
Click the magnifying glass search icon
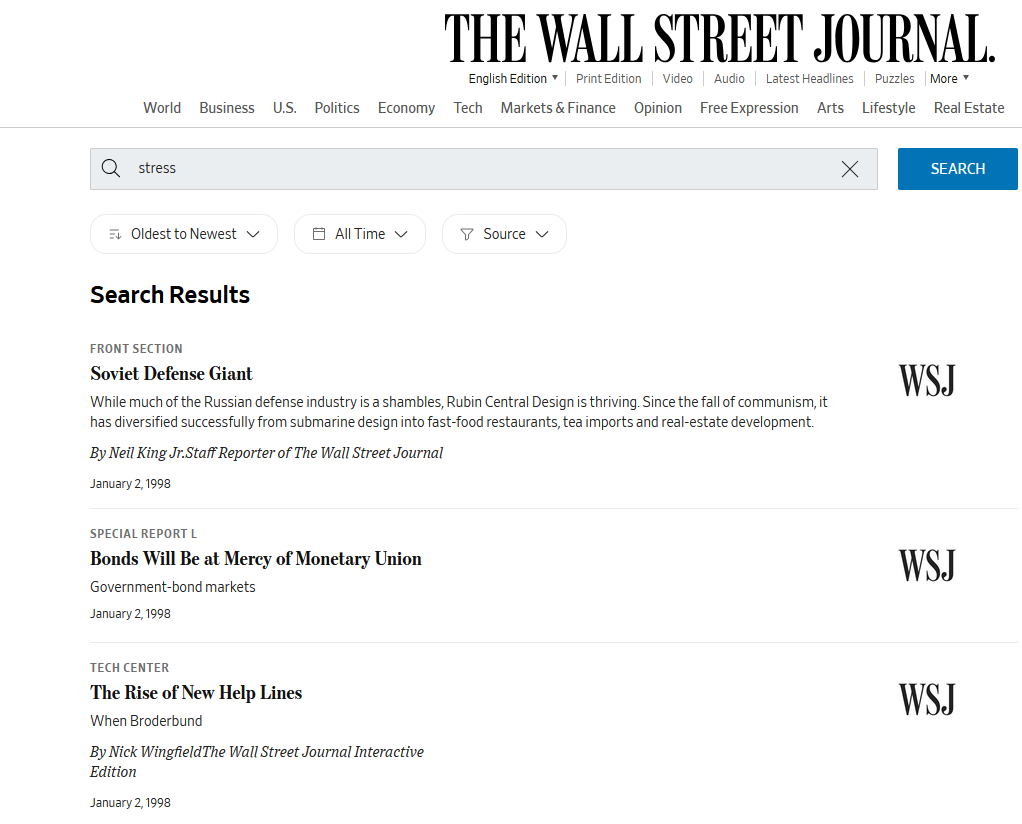click(x=111, y=169)
